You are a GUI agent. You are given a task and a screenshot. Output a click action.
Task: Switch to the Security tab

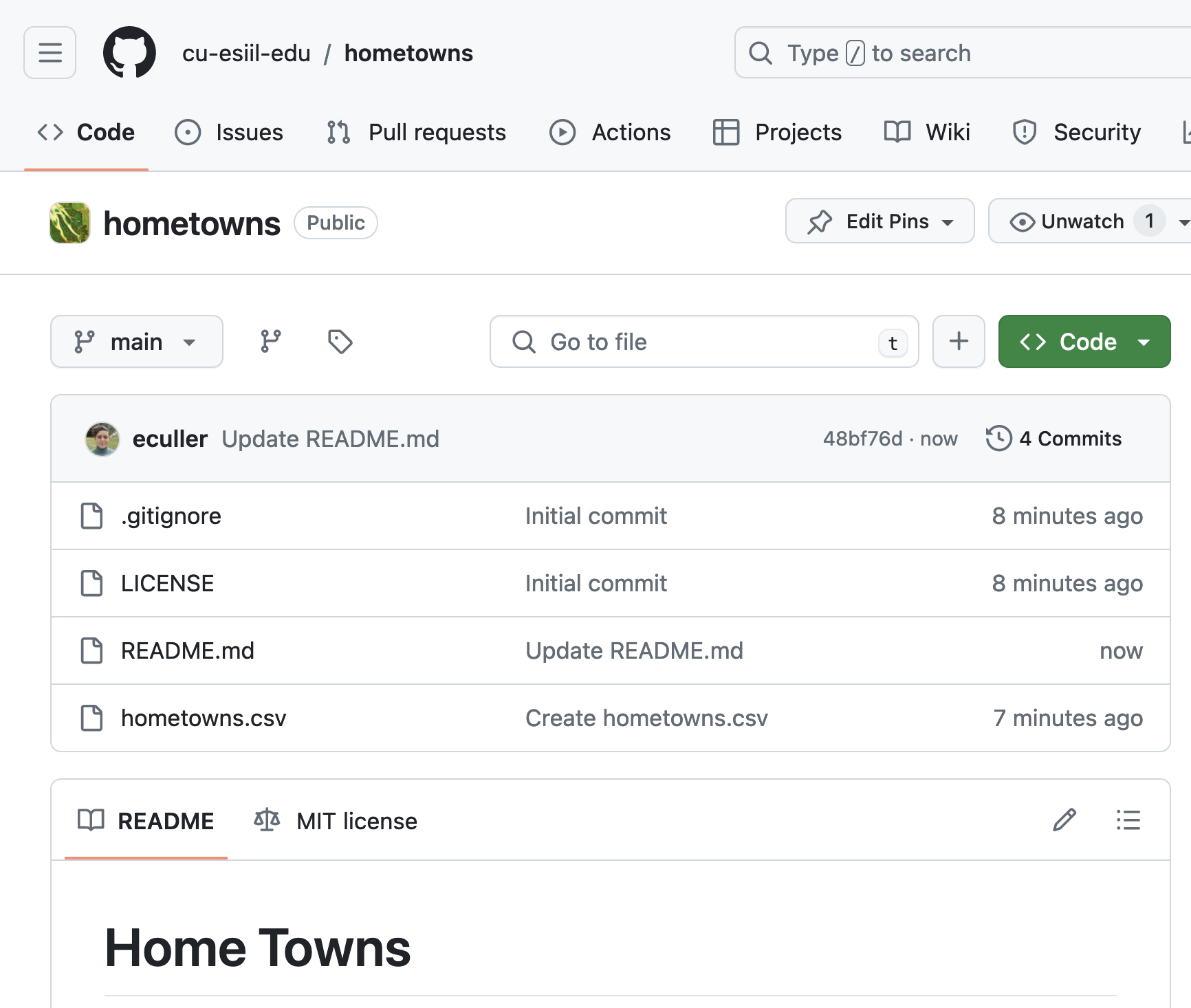click(1076, 132)
